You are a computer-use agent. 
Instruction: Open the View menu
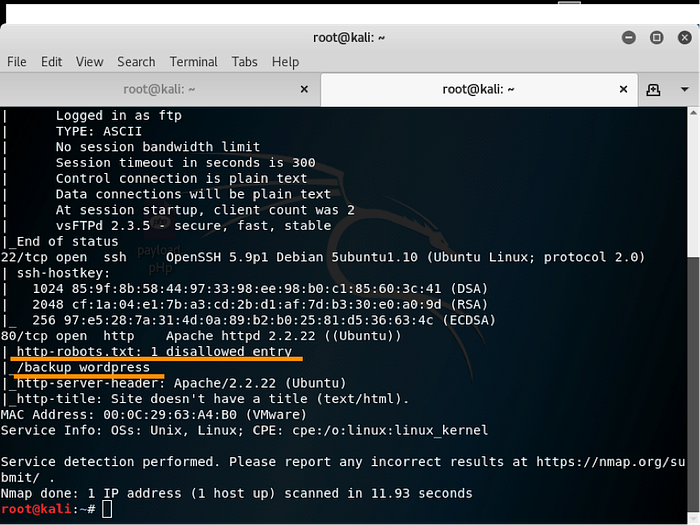(x=91, y=62)
